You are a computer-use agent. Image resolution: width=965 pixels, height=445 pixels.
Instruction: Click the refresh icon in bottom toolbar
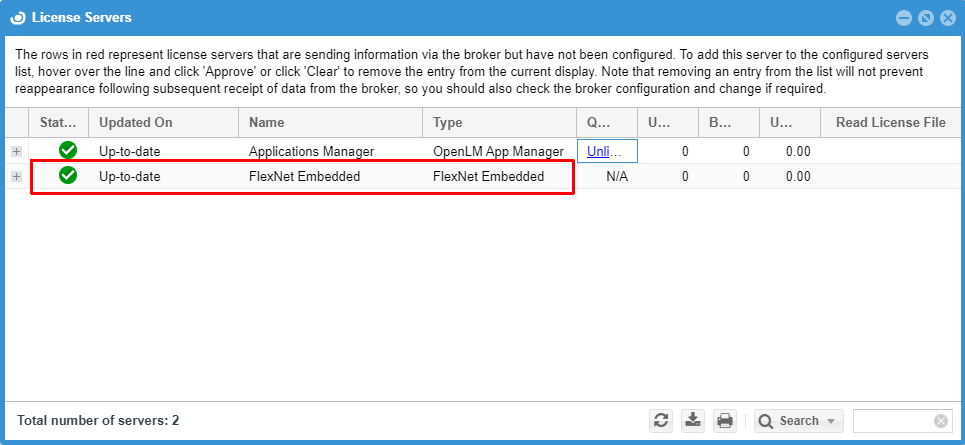pyautogui.click(x=661, y=421)
